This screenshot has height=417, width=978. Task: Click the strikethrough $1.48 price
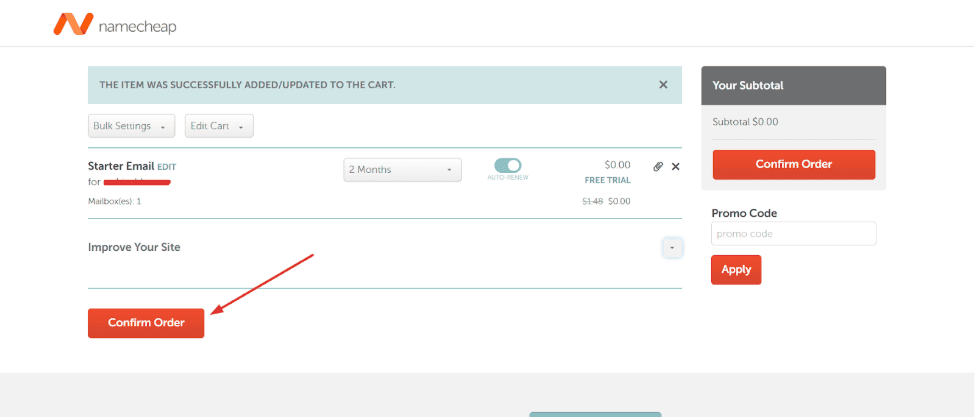[x=593, y=201]
